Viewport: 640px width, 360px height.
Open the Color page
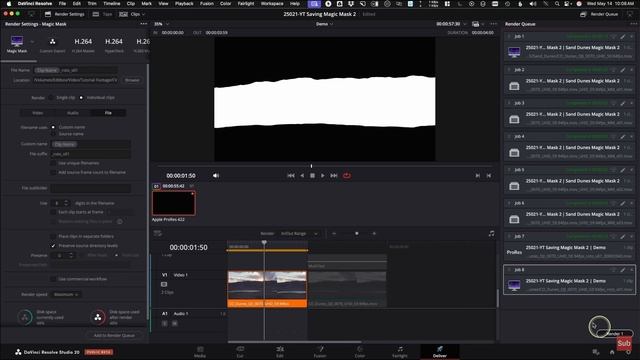(360, 352)
